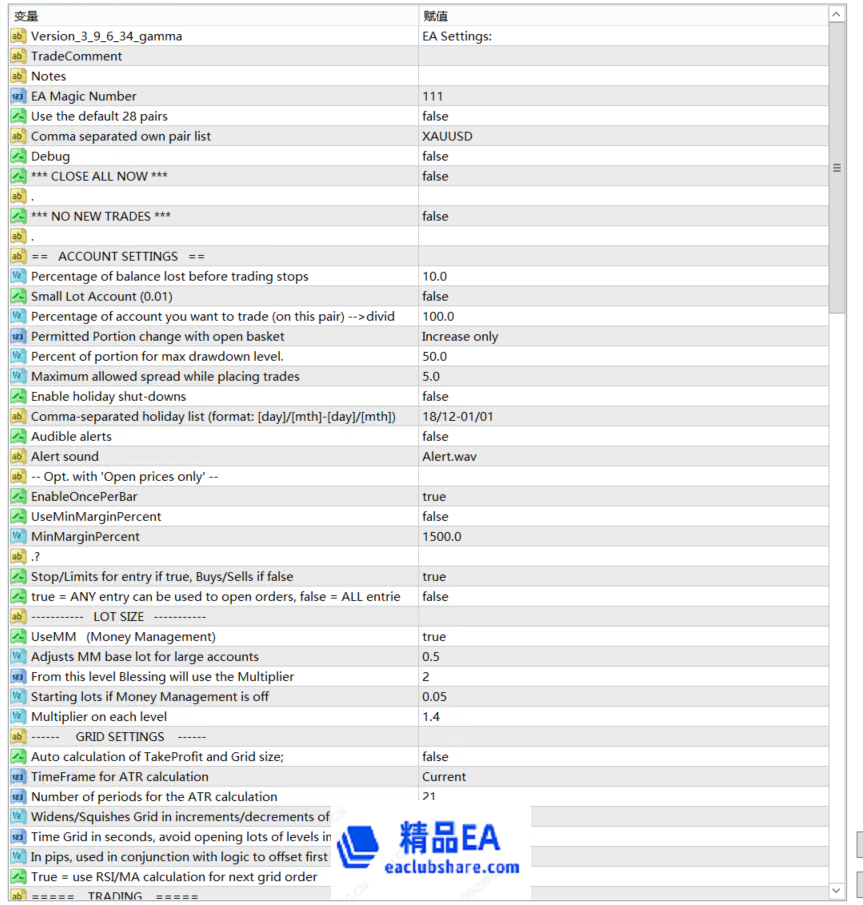
Task: Toggle UseMM Money Management true value
Action: coord(622,636)
